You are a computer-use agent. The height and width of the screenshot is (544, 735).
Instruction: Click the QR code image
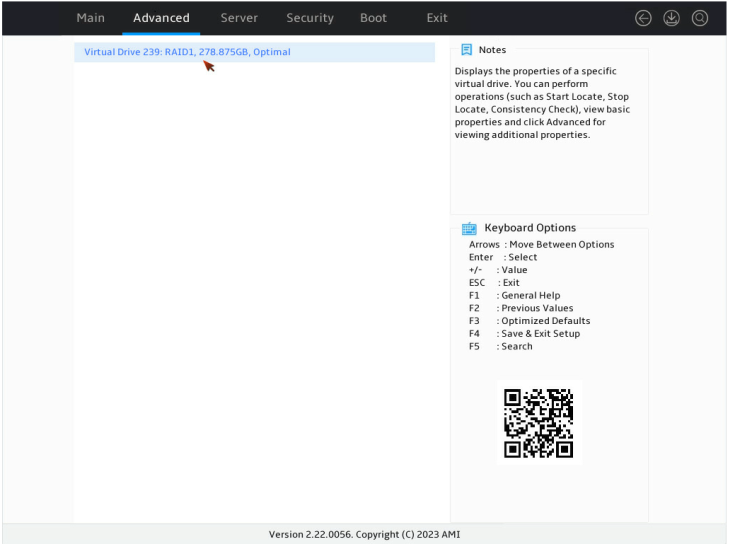[x=539, y=423]
